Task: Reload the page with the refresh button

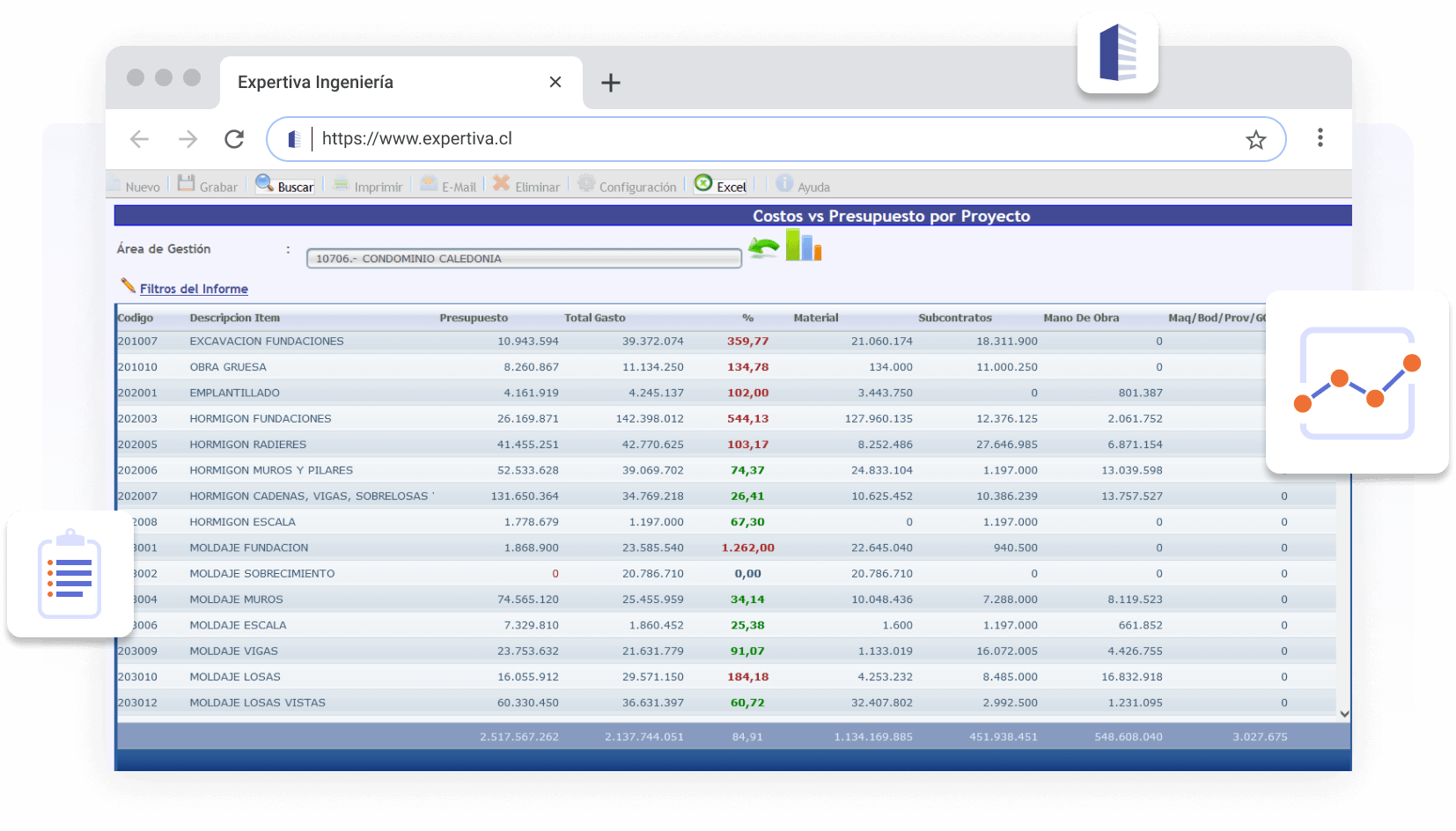Action: (234, 139)
